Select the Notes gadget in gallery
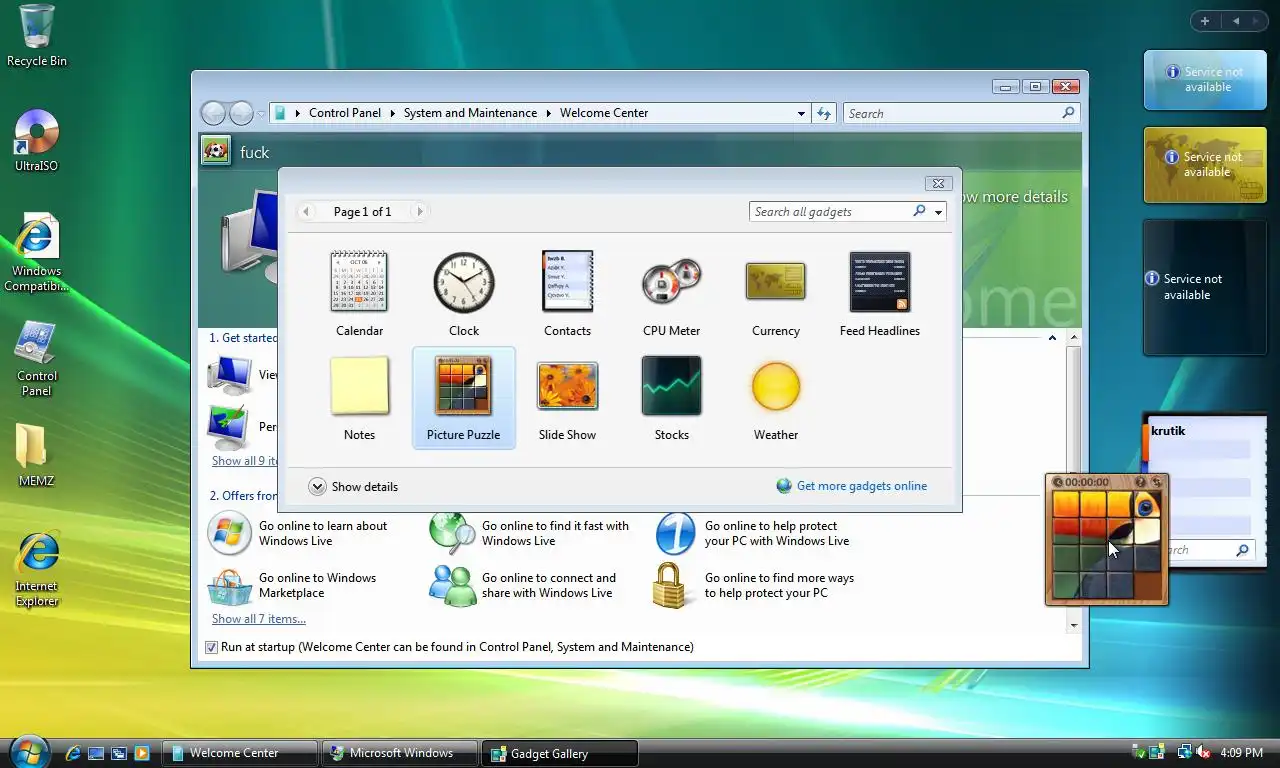Screen dimensions: 1280x768 (x=359, y=398)
